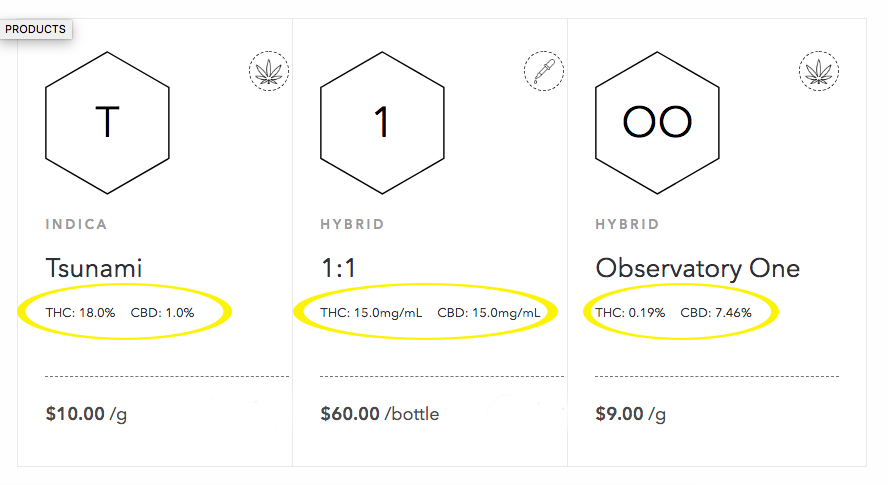Select the hexagon T logo
Viewport: 888px width, 485px height.
point(107,123)
